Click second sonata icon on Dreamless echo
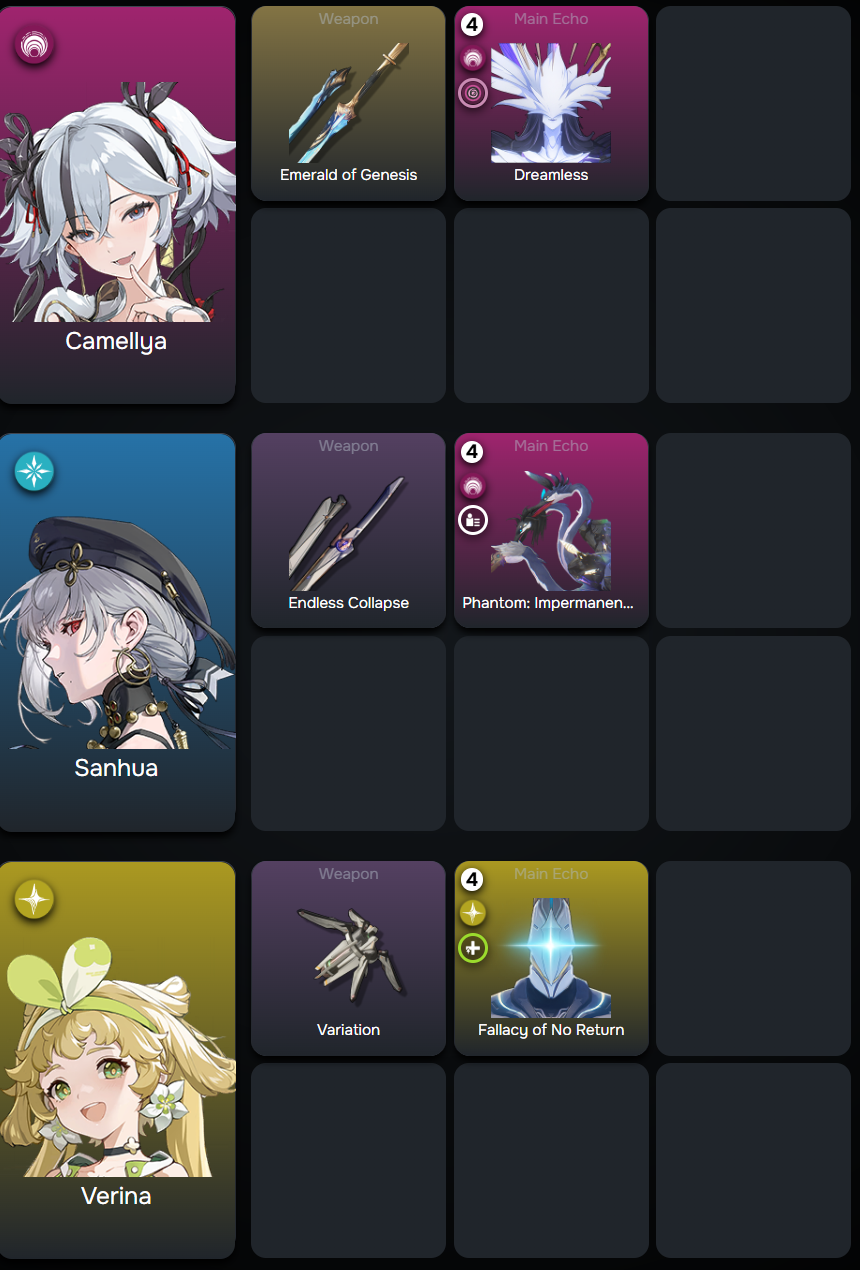This screenshot has height=1270, width=860. 473,93
